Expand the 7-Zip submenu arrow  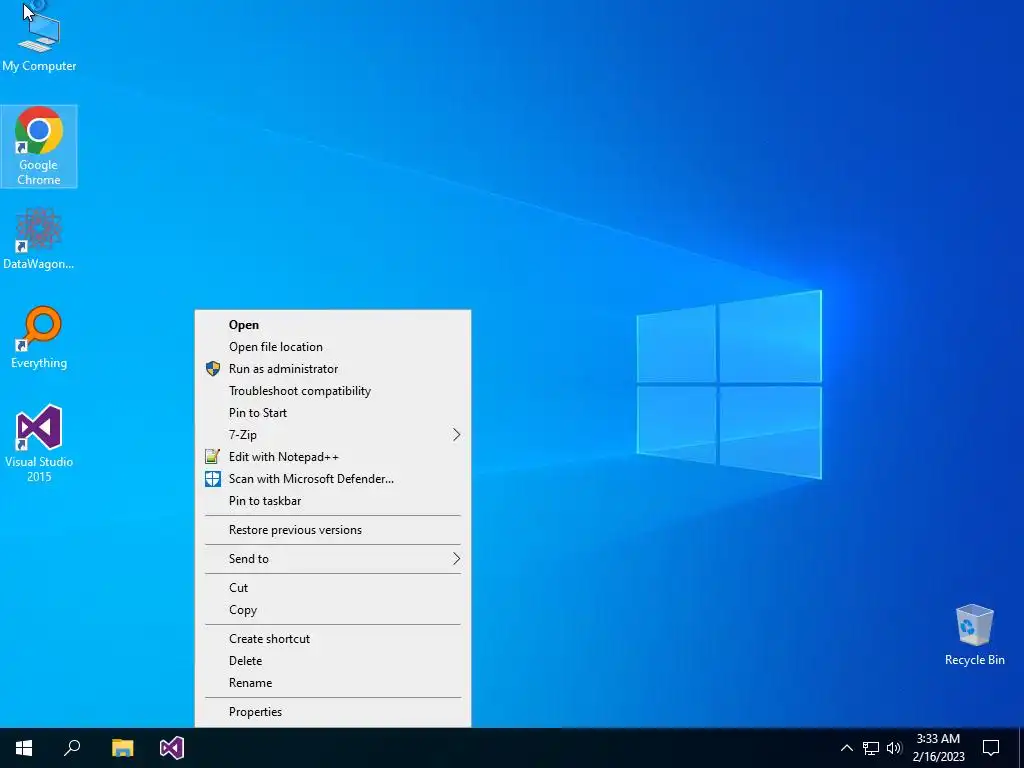tap(456, 435)
